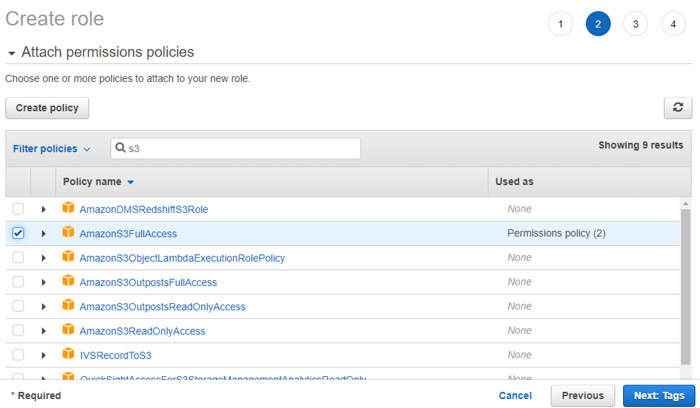Click the IVSRecordToS3 policy box icon

[x=68, y=354]
